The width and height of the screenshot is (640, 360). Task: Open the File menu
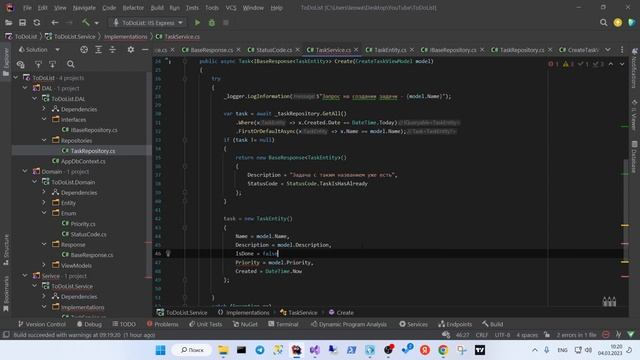pyautogui.click(x=27, y=8)
